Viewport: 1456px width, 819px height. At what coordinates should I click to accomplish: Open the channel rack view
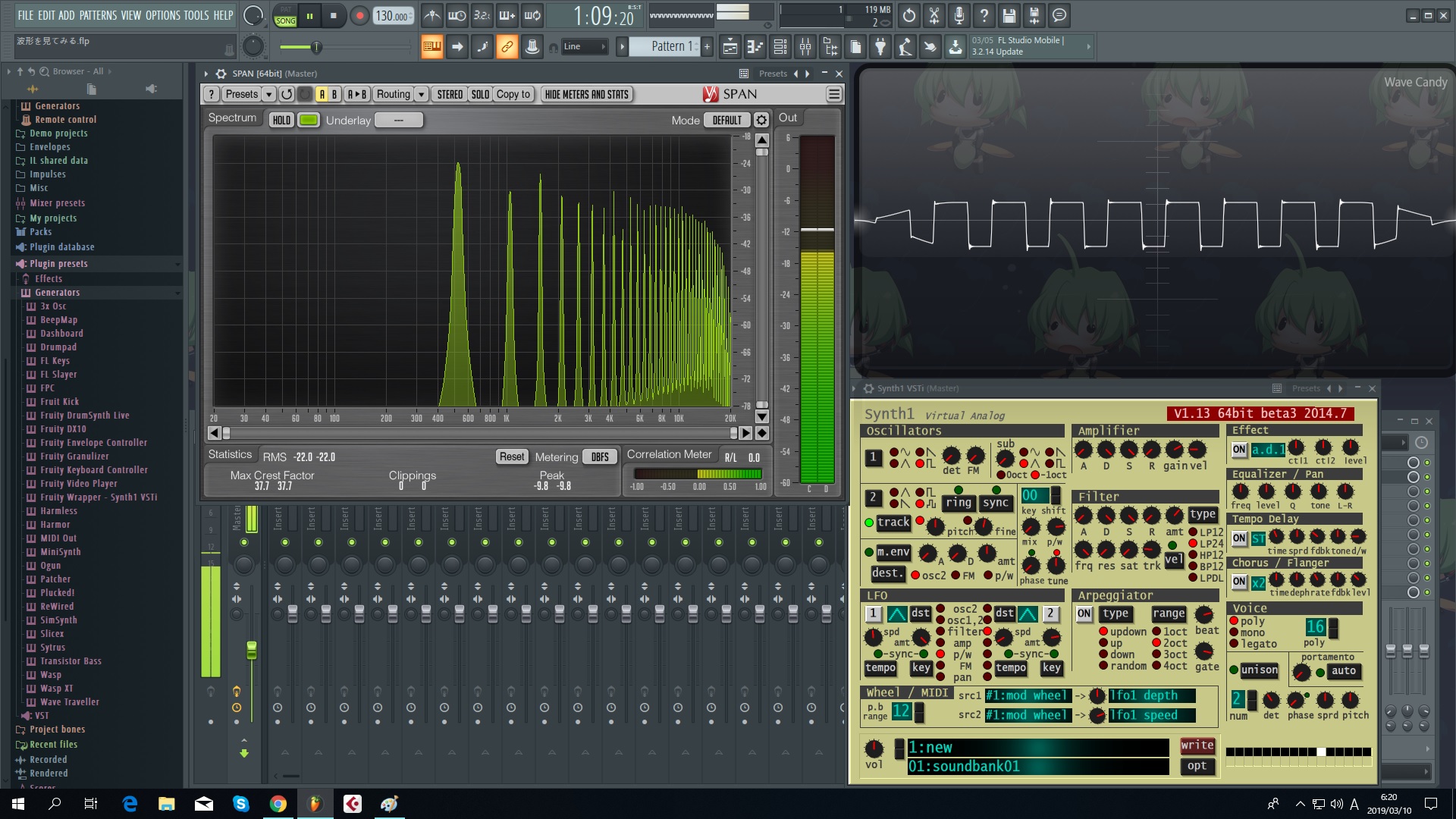[780, 47]
